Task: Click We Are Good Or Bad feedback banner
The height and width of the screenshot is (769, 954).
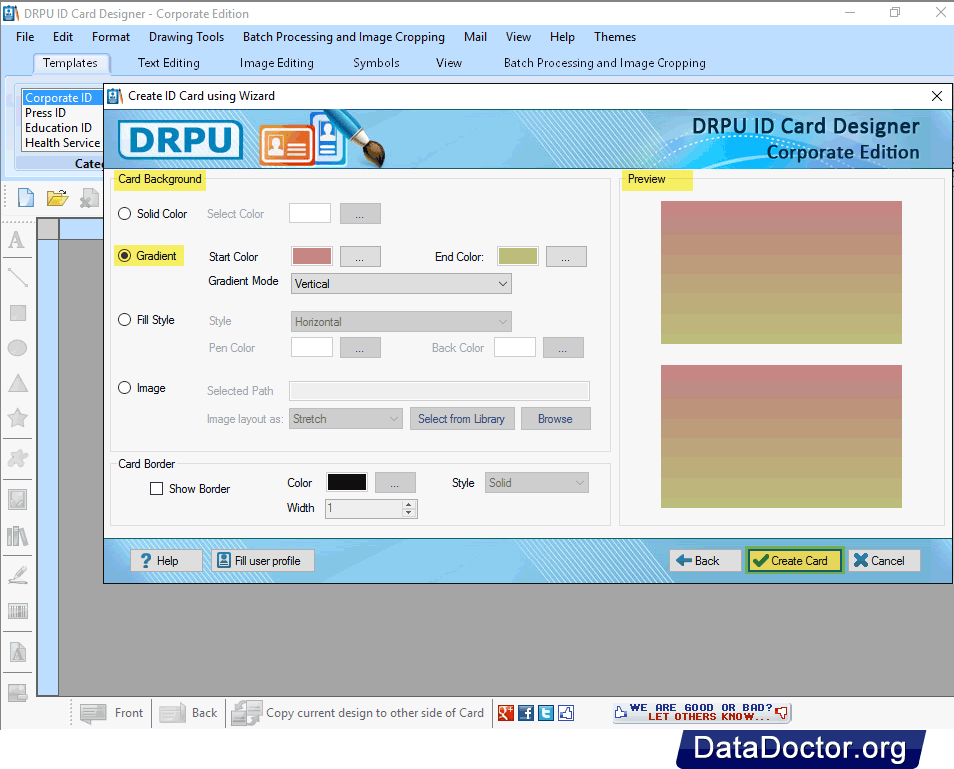Action: 702,712
